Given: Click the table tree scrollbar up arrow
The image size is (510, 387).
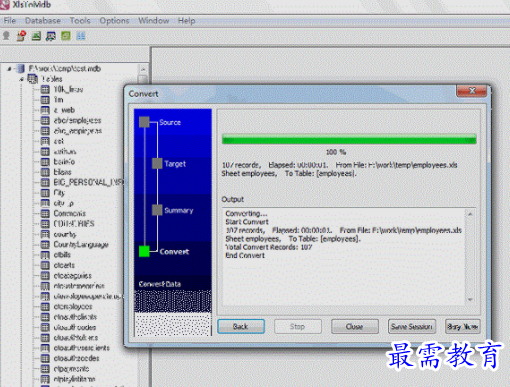Looking at the screenshot, I should point(143,69).
